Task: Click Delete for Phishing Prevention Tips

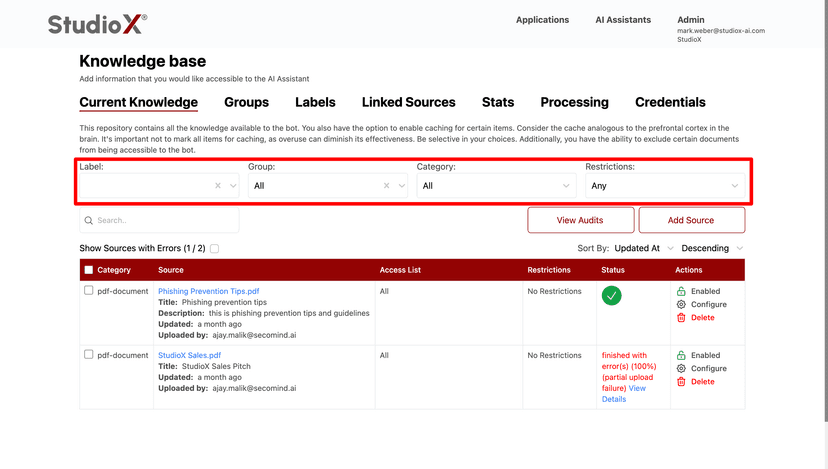Action: 703,317
